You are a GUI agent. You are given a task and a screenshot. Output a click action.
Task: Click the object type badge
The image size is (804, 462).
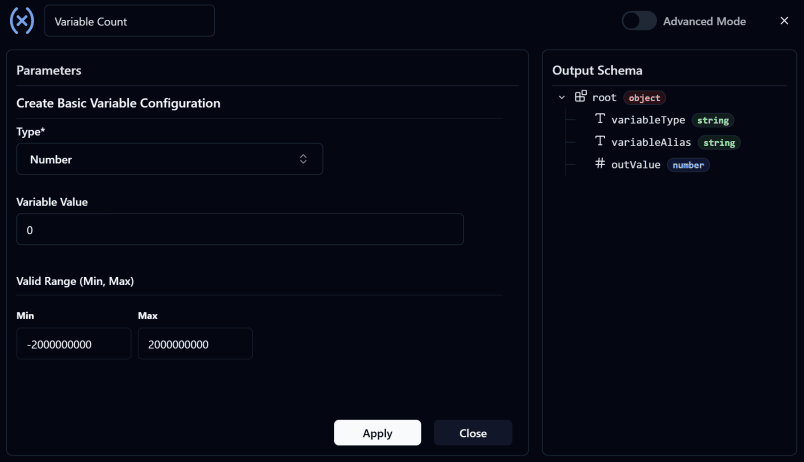click(645, 97)
